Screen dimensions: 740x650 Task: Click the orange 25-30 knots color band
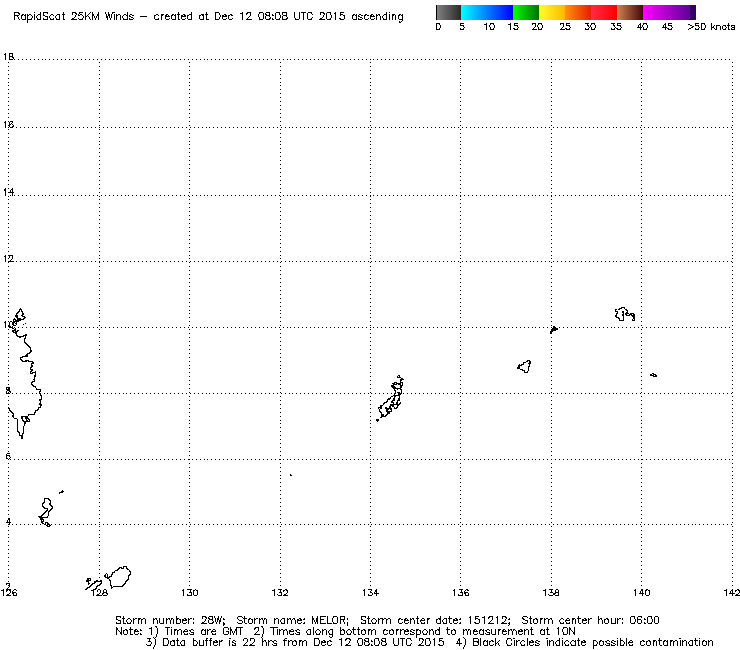[578, 12]
